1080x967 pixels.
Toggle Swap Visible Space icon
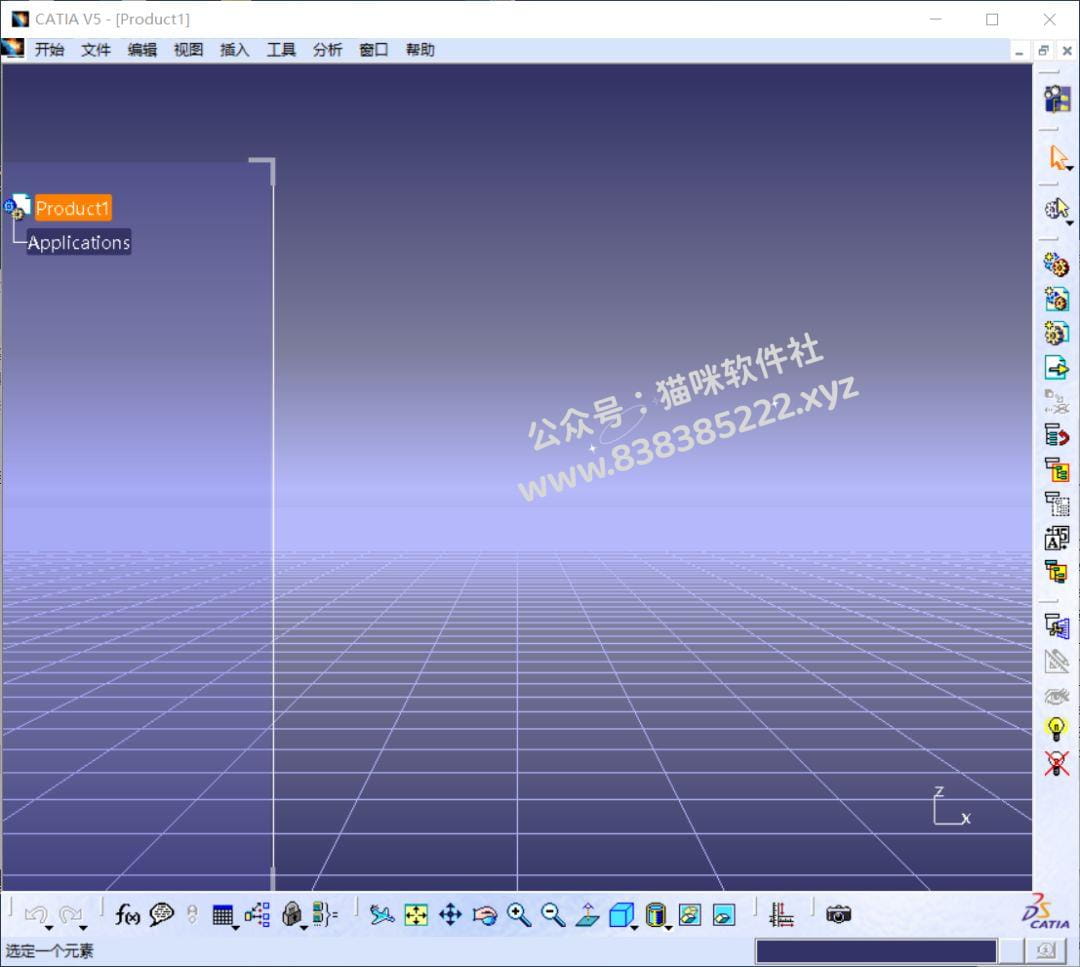click(x=724, y=915)
